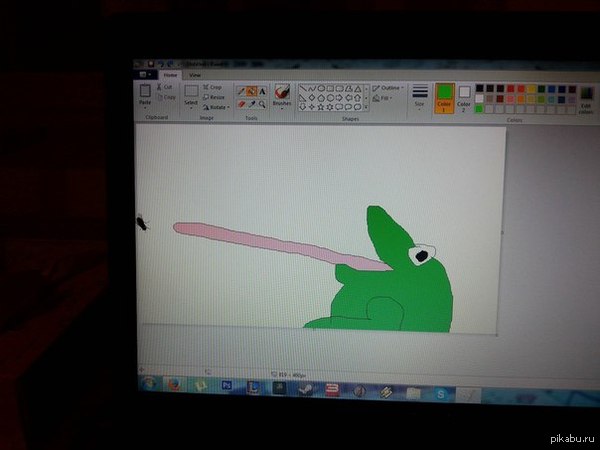The image size is (600, 450).
Task: Pick the Isosceles triangle shape
Action: (x=358, y=89)
